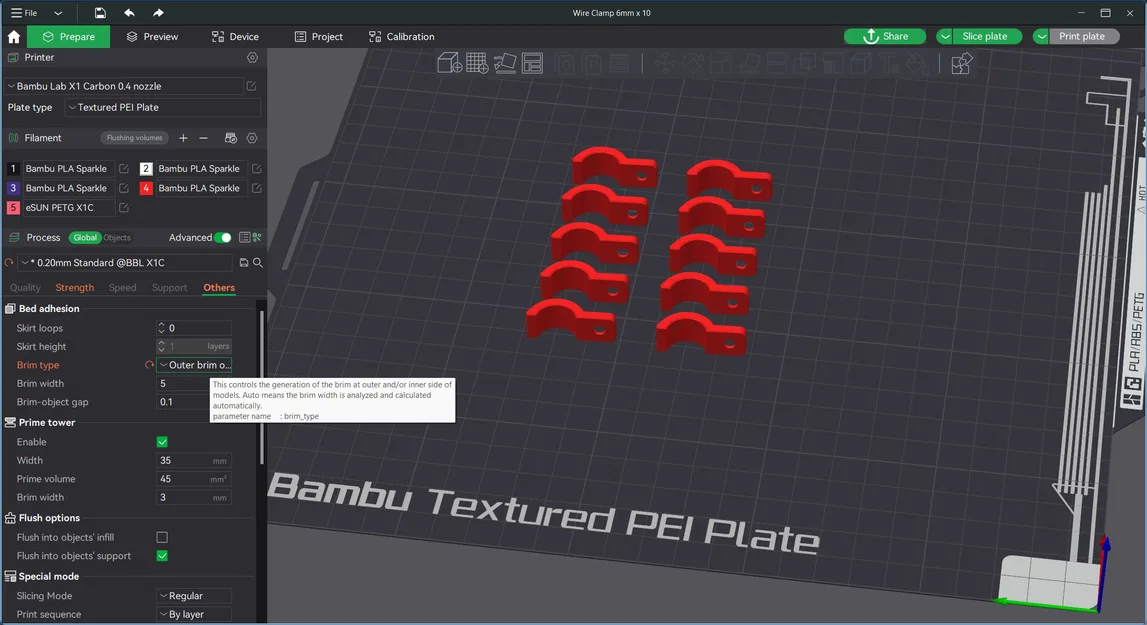
Task: Switch to the Calibration tab
Action: (402, 37)
